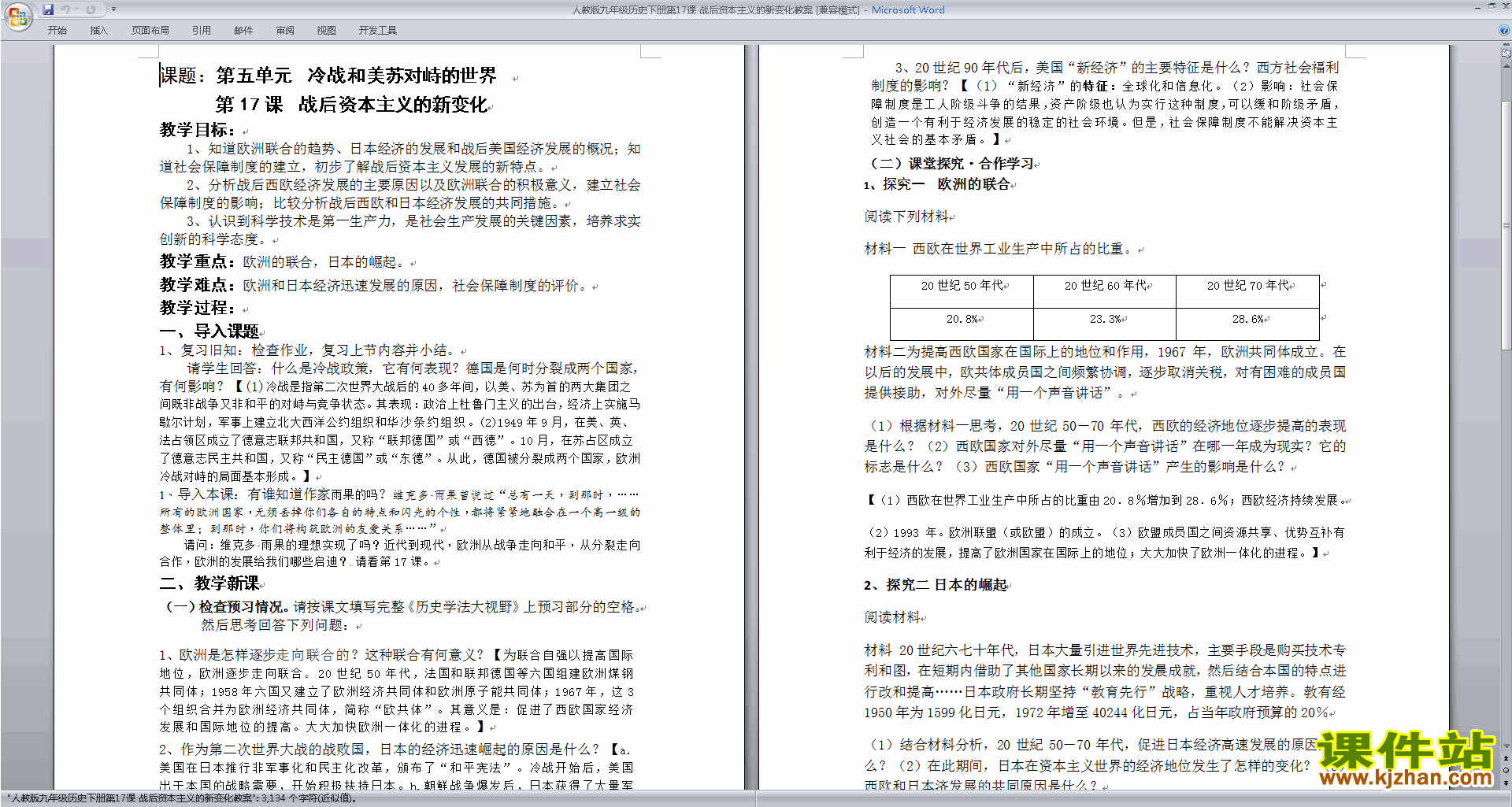Click the 教学难点 heading
Image resolution: width=1512 pixels, height=807 pixels.
coord(197,285)
